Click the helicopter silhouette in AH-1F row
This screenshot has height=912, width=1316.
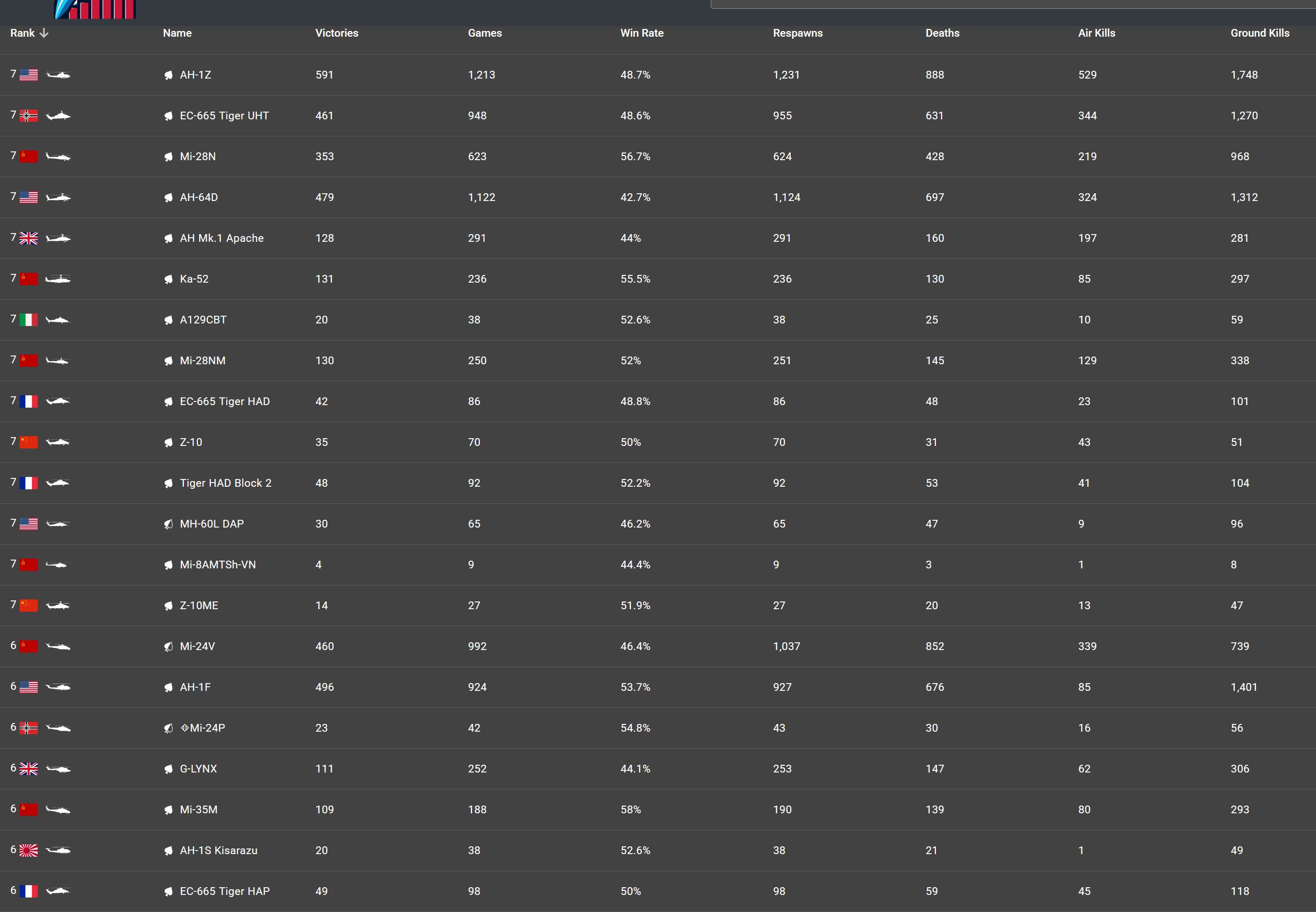[58, 687]
